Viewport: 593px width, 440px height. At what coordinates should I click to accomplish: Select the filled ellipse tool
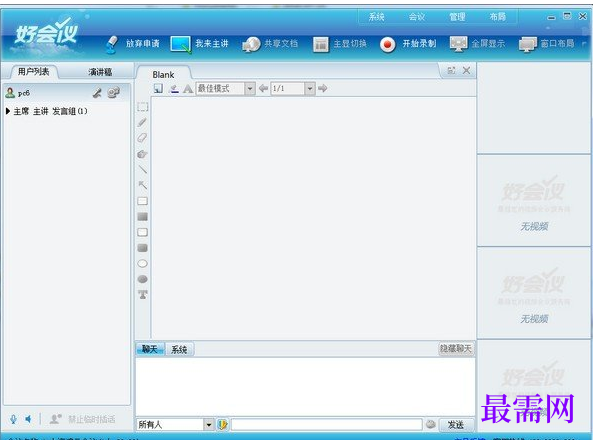143,279
